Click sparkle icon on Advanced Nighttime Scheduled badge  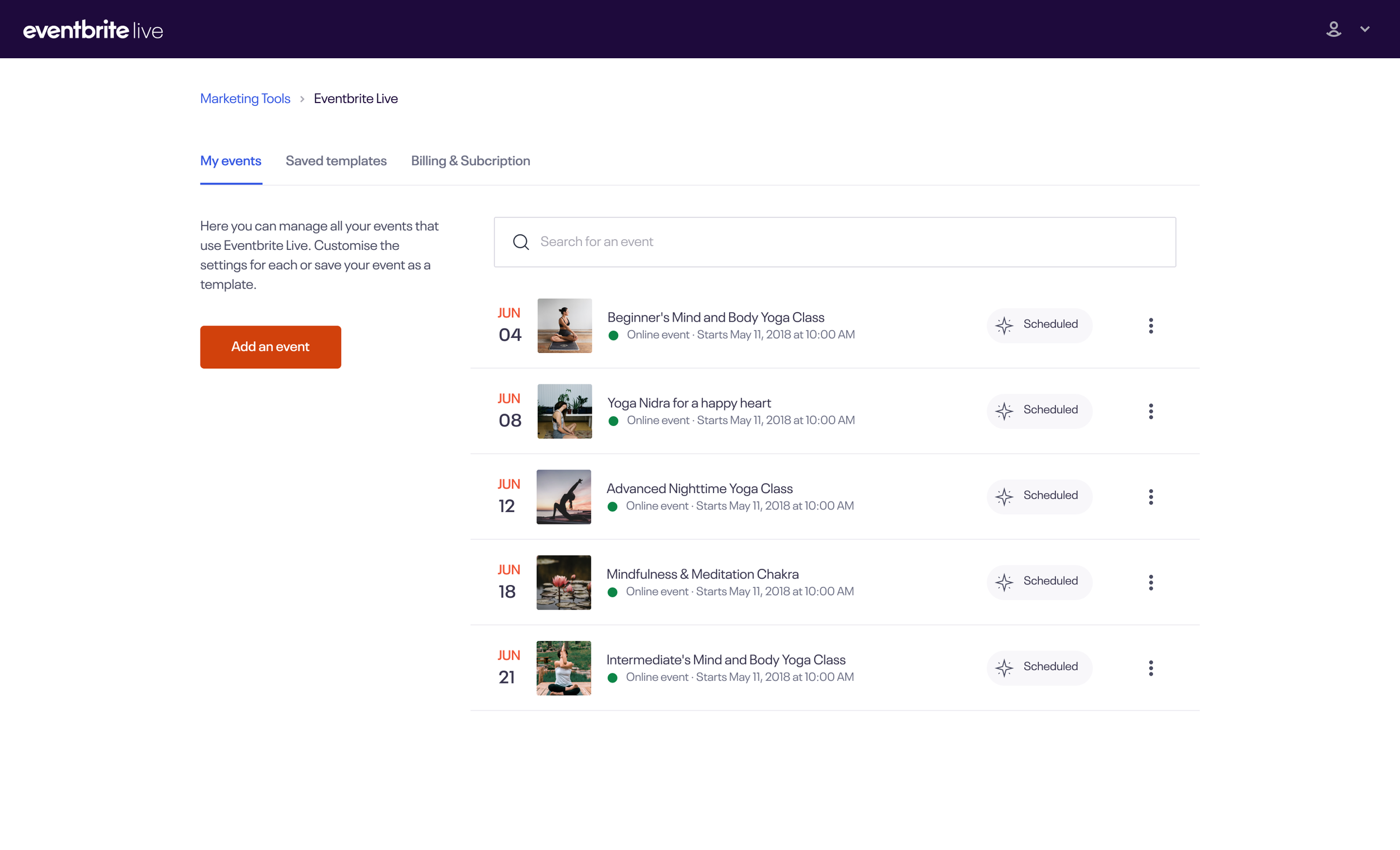pos(1004,496)
